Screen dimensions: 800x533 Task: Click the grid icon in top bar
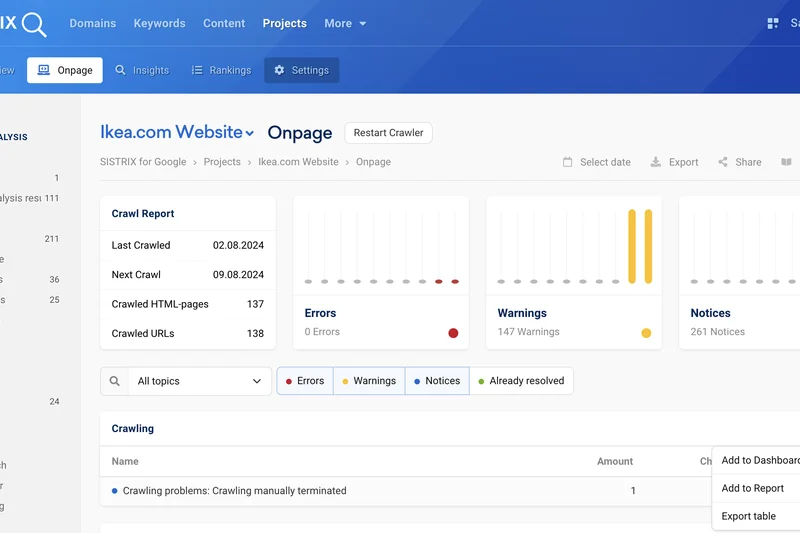coord(772,23)
